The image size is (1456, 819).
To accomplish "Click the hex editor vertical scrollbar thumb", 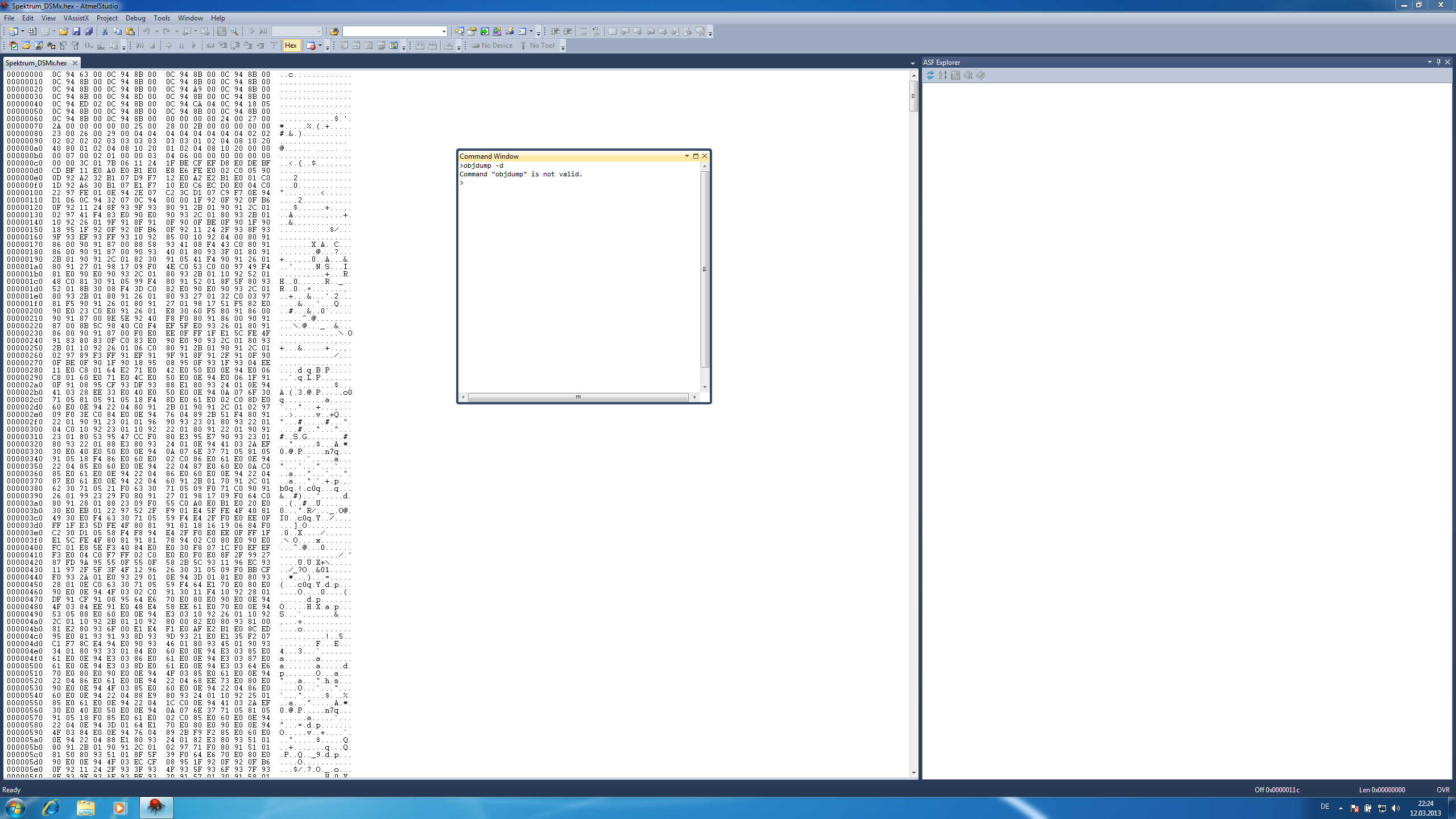I will (913, 96).
